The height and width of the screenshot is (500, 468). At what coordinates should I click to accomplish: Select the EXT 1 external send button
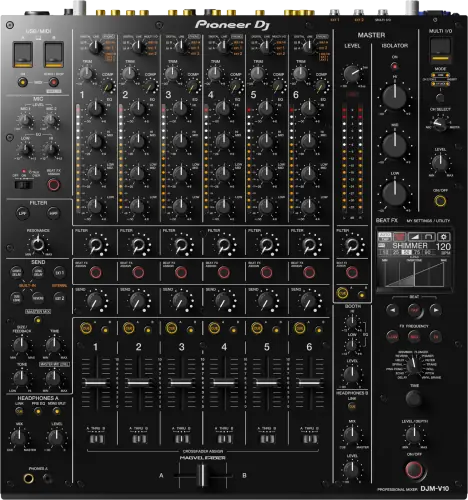(x=59, y=272)
